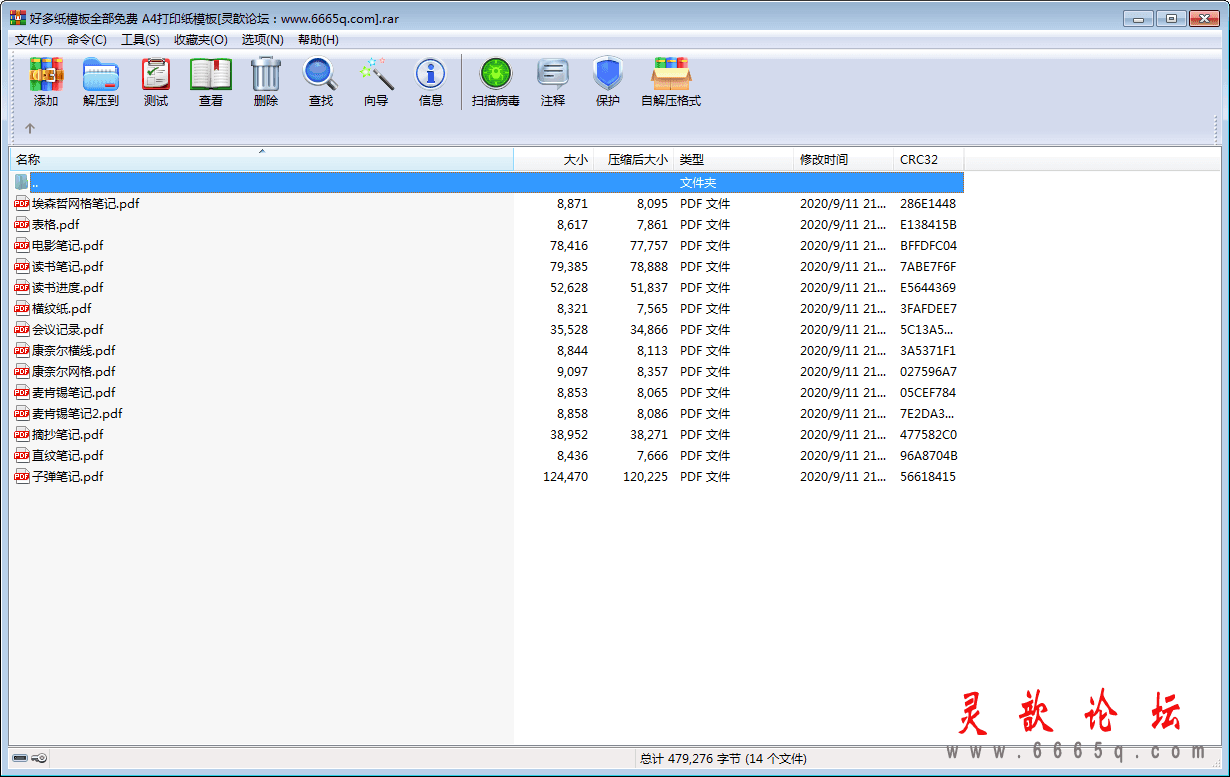1230x777 pixels.
Task: Sort by Modified (修改时间) column header
Action: click(x=844, y=159)
